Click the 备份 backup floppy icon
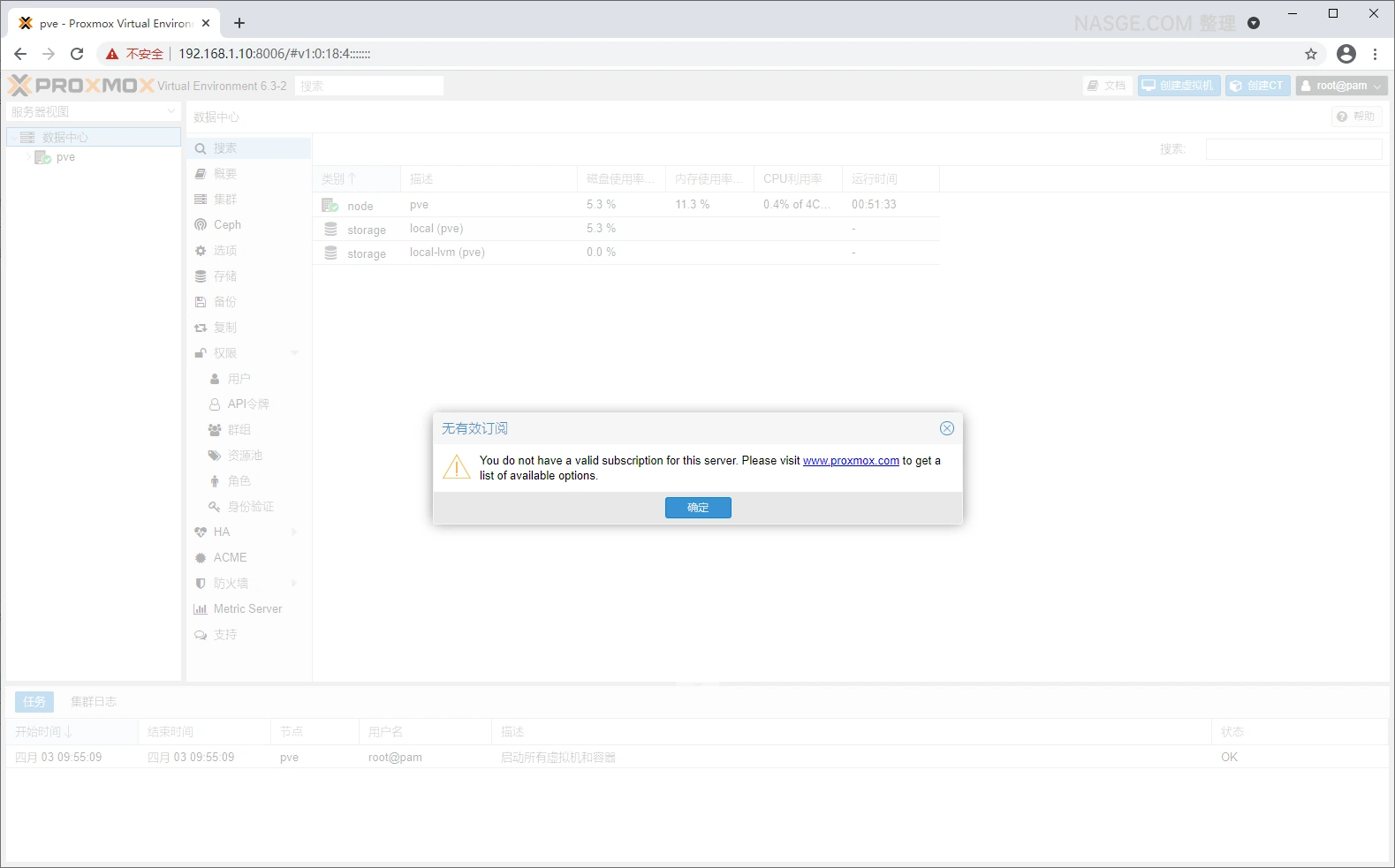This screenshot has width=1395, height=868. (x=201, y=302)
